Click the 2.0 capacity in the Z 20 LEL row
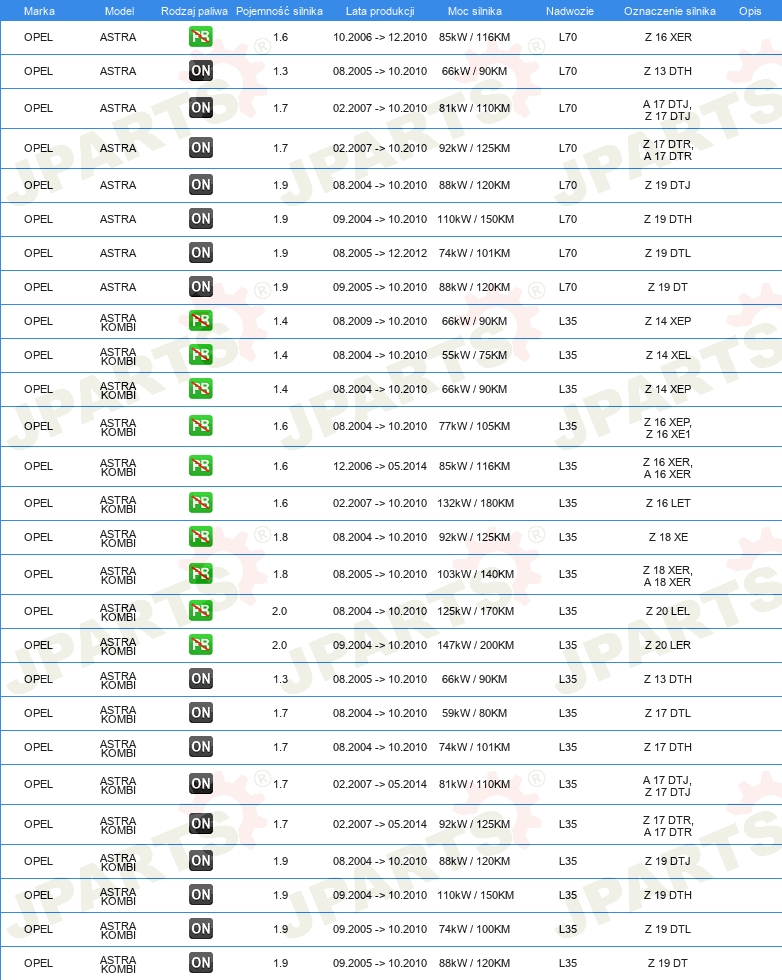Image resolution: width=782 pixels, height=980 pixels. pyautogui.click(x=279, y=611)
